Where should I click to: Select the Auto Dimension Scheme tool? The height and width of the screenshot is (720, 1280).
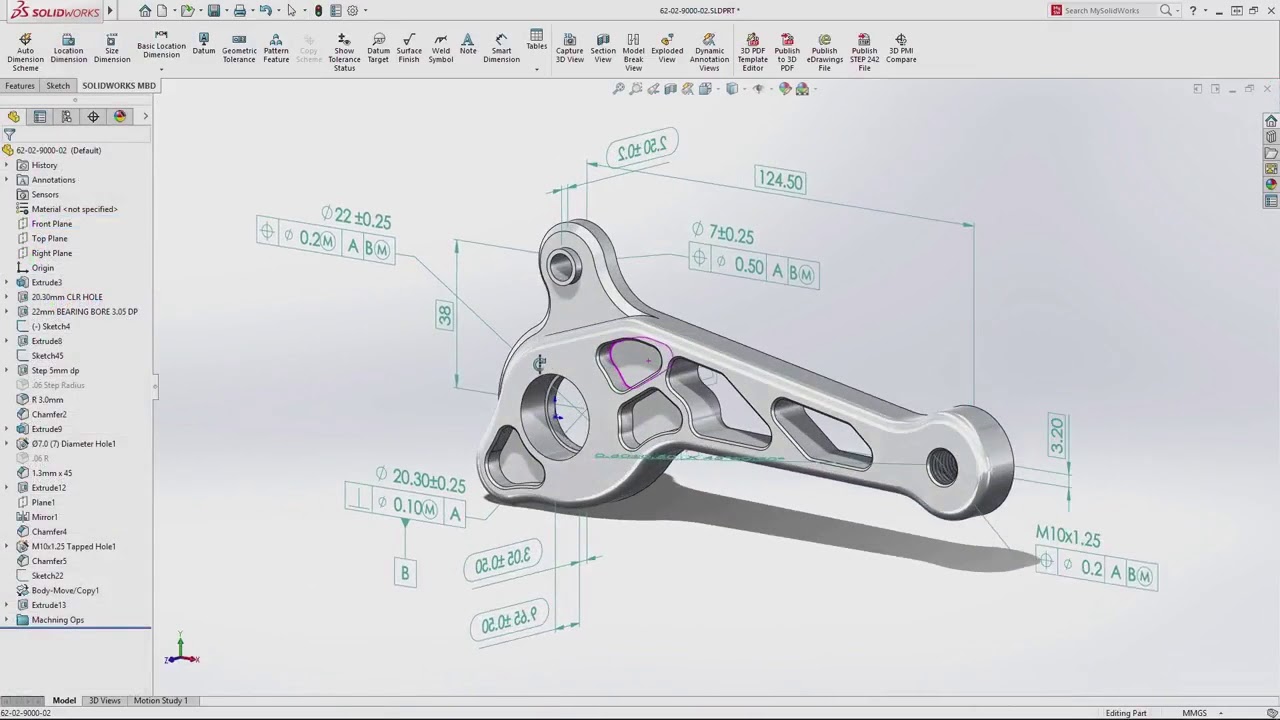[x=25, y=52]
